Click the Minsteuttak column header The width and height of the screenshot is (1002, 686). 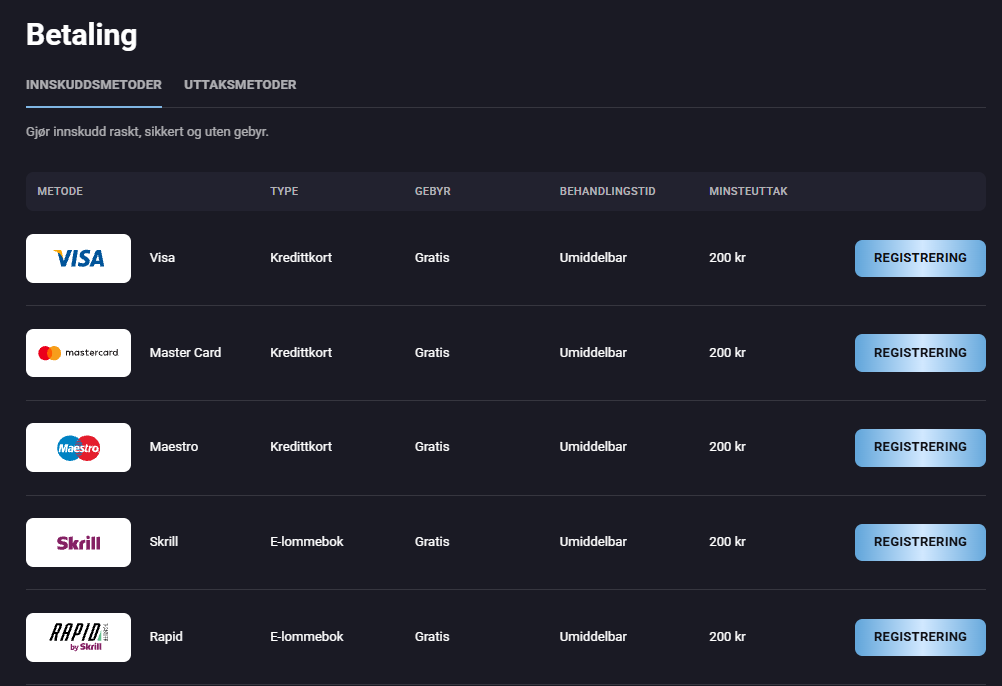tap(748, 191)
